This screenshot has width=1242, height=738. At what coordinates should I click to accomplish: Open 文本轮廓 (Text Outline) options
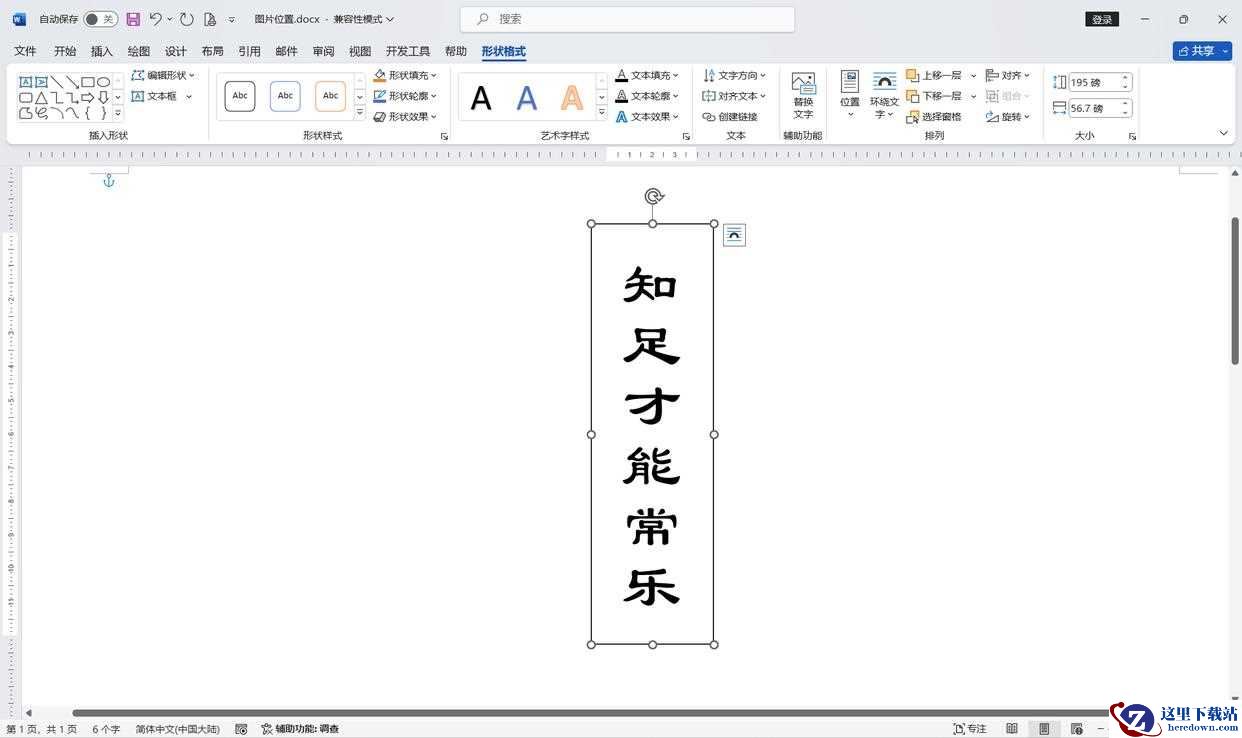coord(647,96)
